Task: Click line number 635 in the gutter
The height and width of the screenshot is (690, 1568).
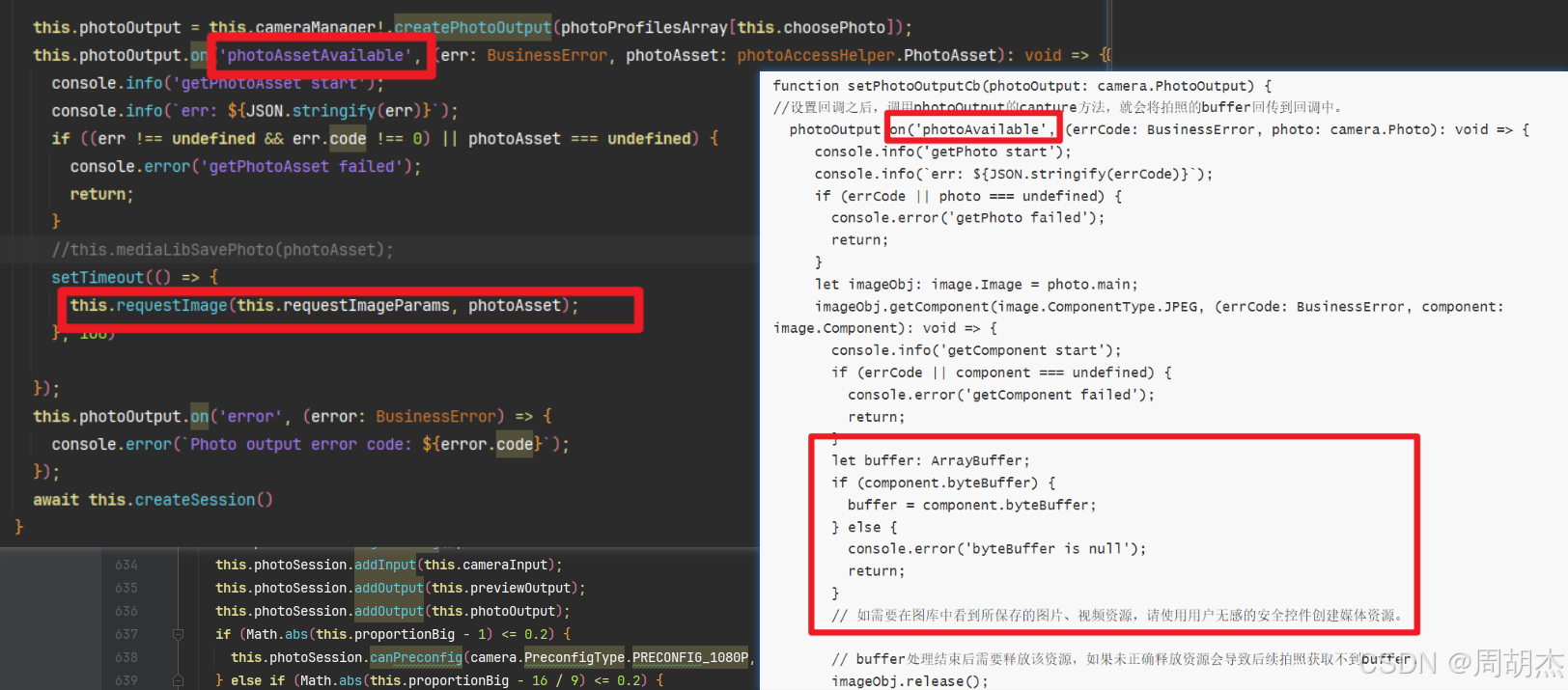Action: (126, 588)
